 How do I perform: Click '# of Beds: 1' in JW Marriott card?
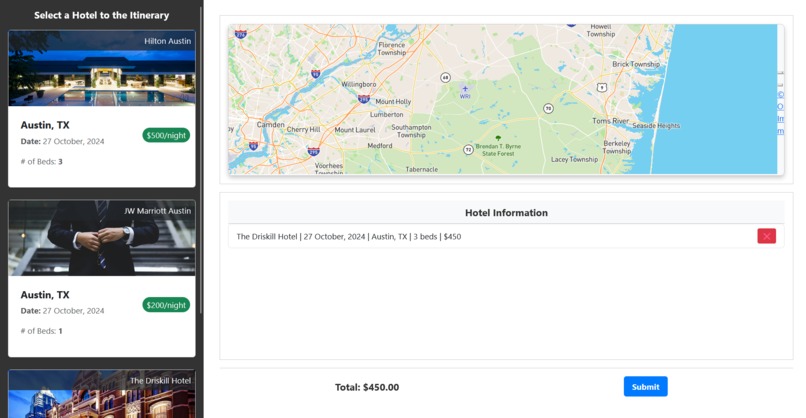pyautogui.click(x=41, y=331)
